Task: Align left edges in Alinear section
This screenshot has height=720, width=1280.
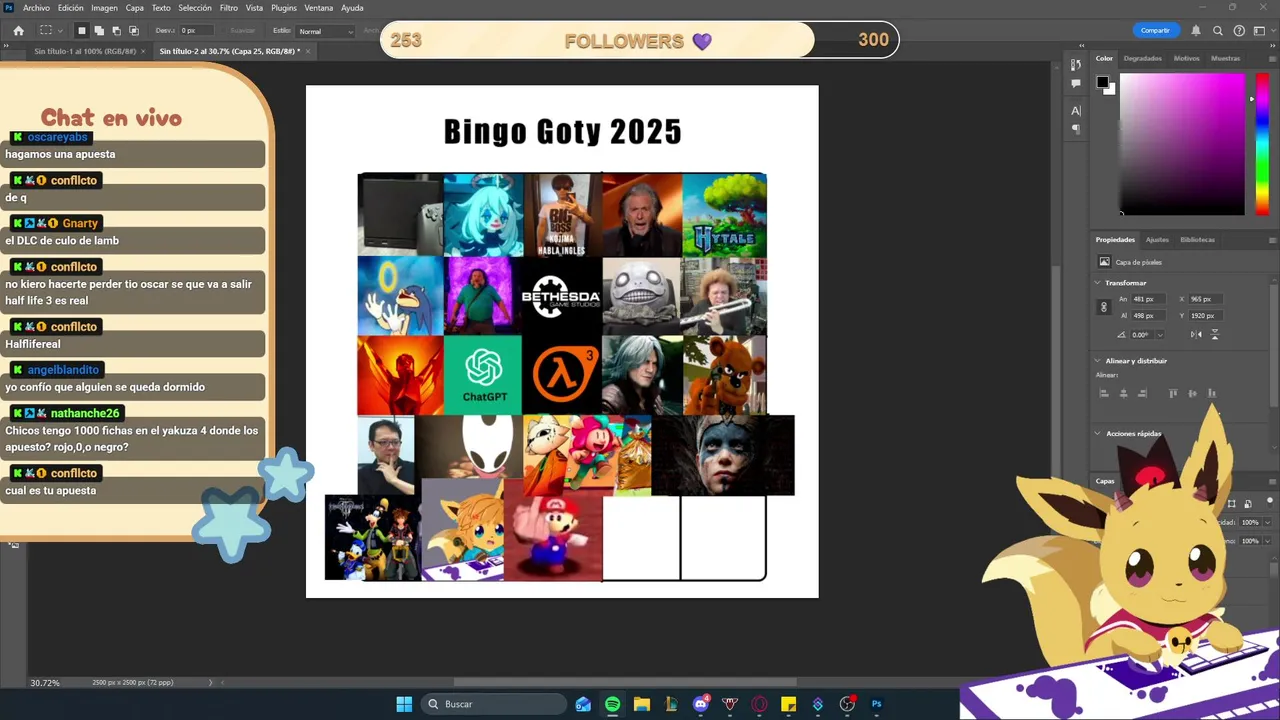Action: point(1104,394)
